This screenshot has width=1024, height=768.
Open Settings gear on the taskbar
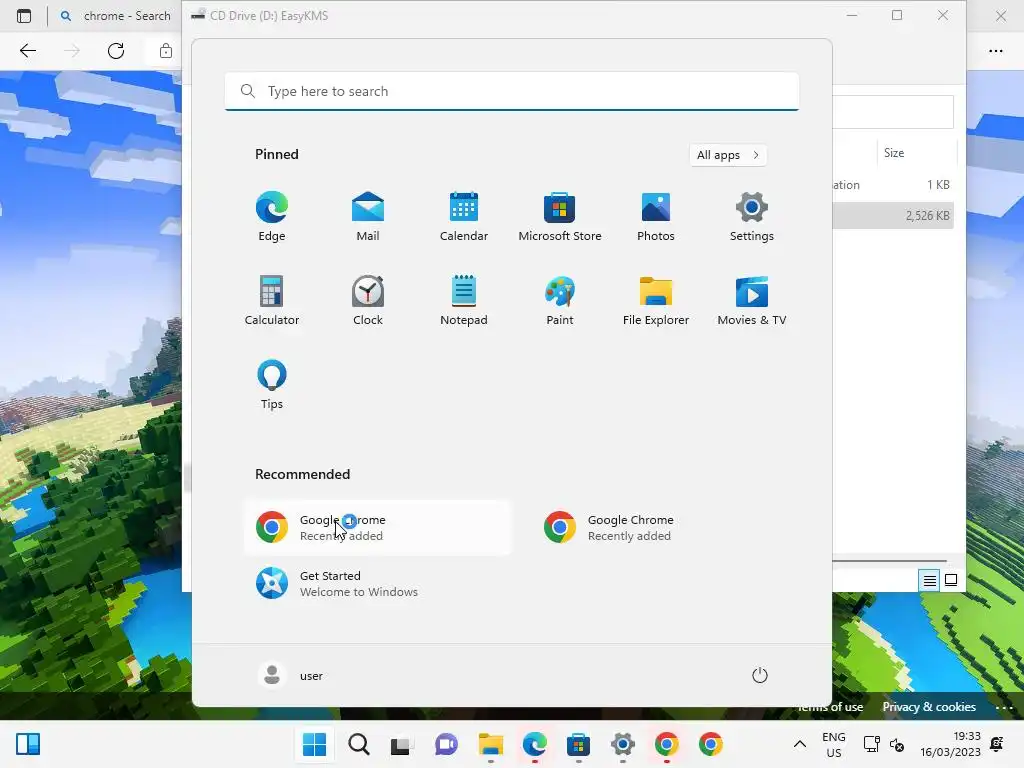pos(622,744)
